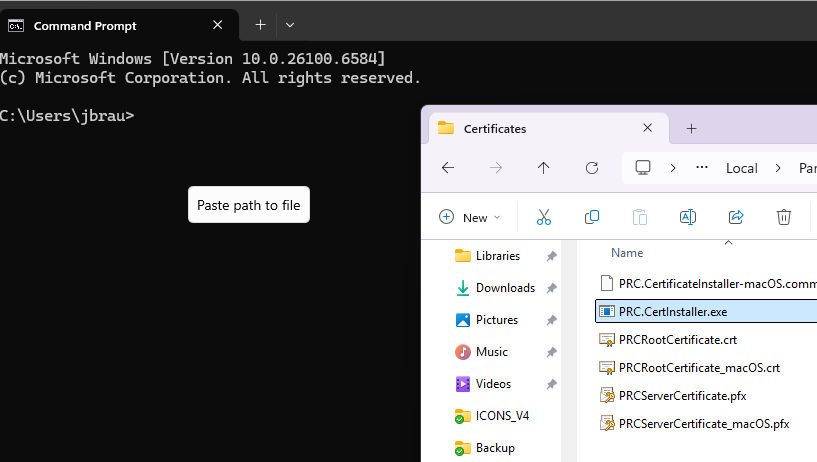This screenshot has width=817, height=462.
Task: Add a new File Explorer tab
Action: (691, 129)
